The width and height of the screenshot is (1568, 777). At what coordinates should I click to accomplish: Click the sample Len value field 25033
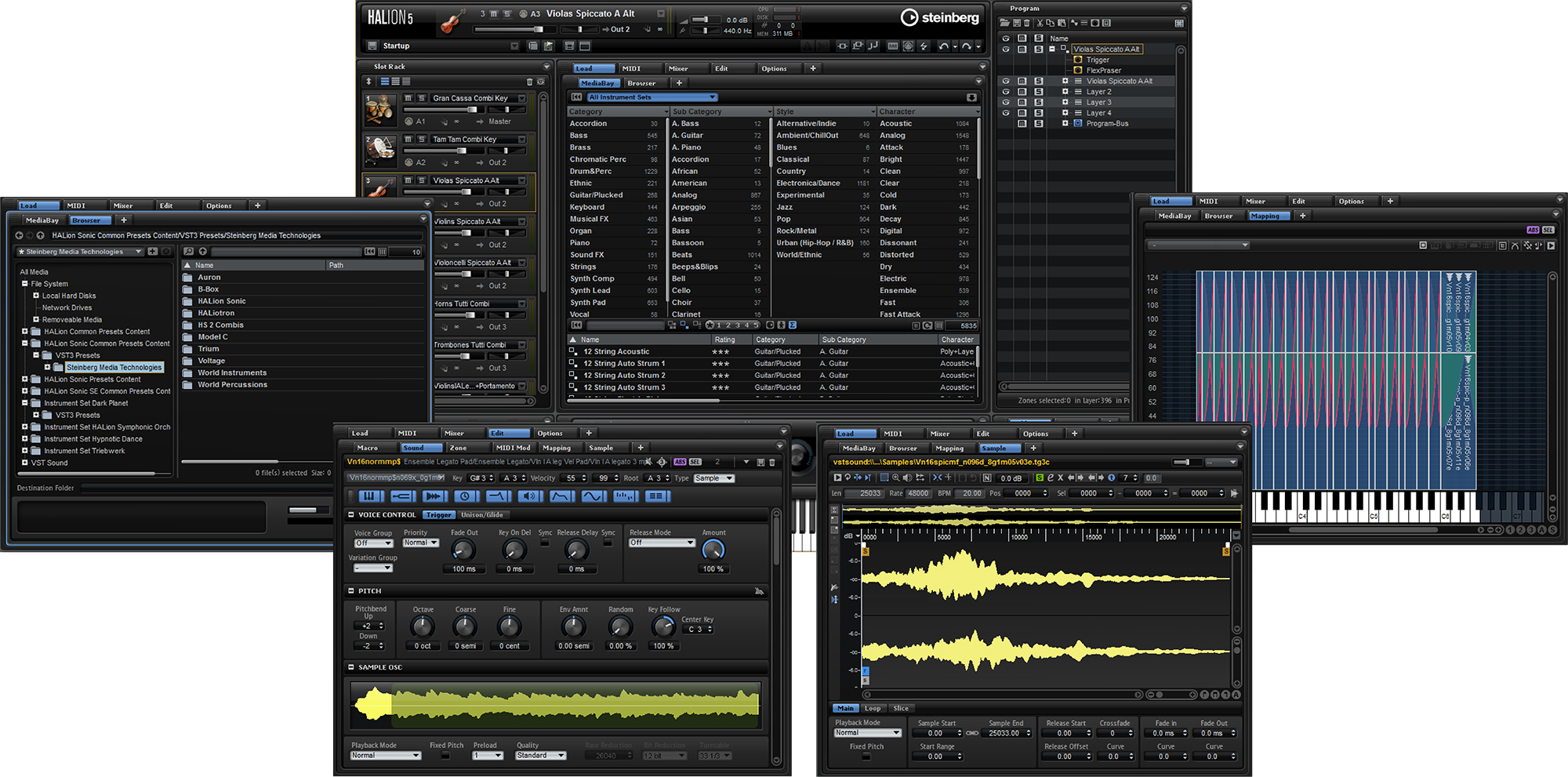point(864,493)
